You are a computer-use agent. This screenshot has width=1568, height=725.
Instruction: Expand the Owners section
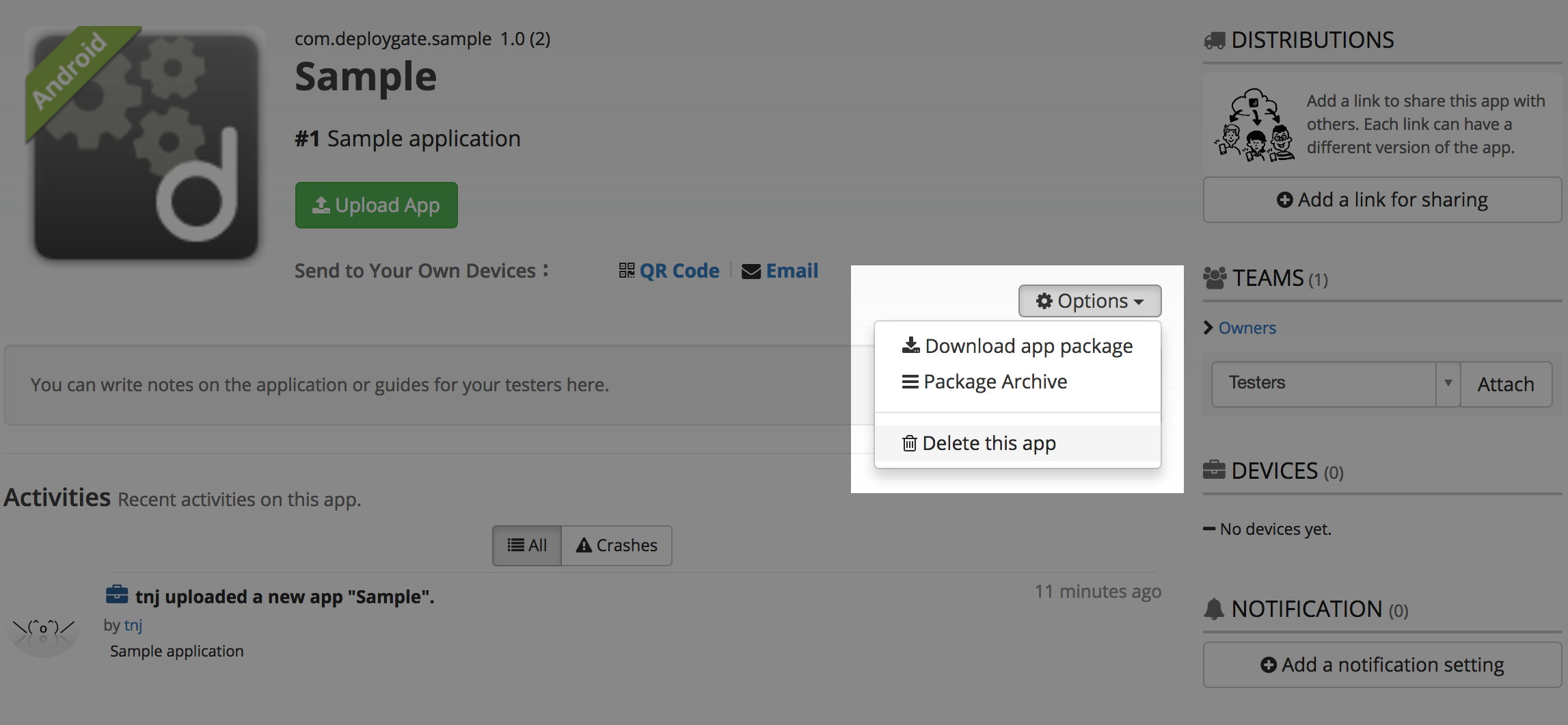[x=1247, y=328]
